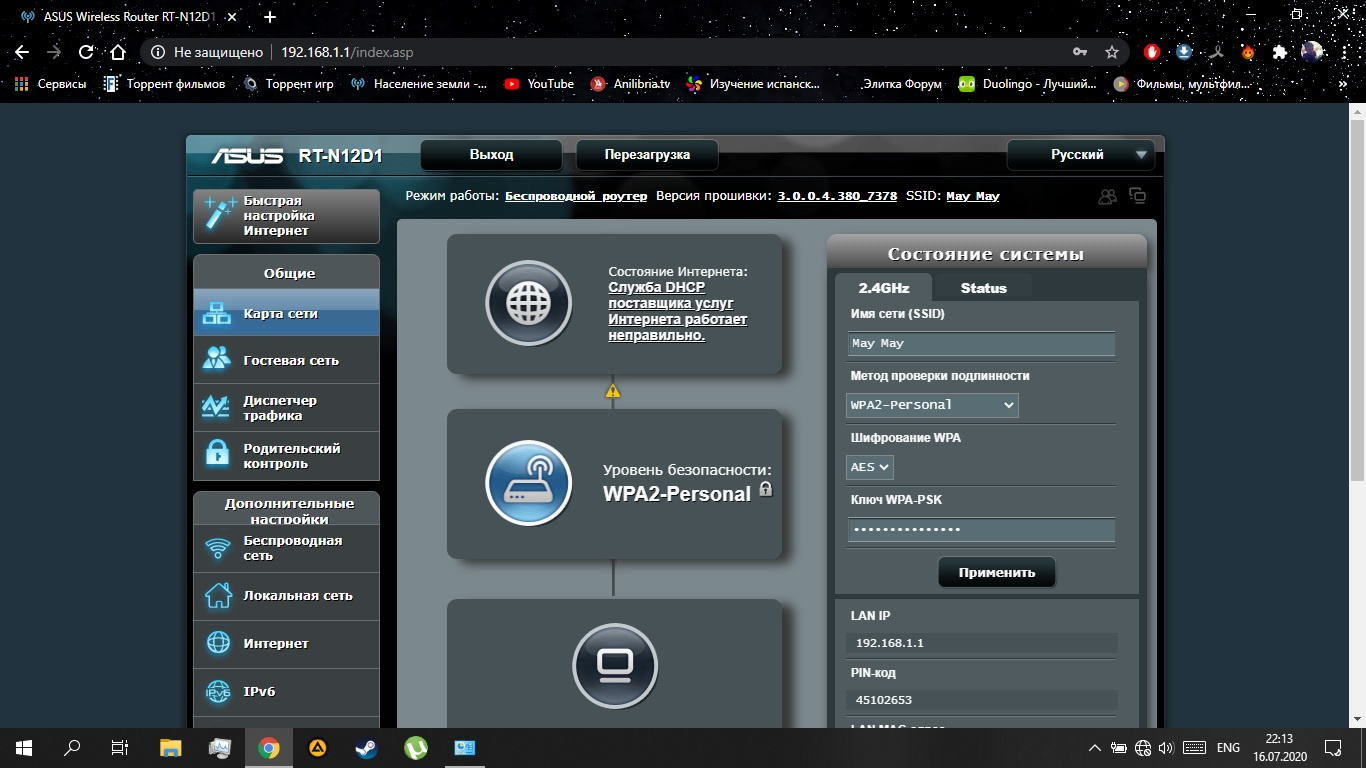Open the Русский language dropdown

pos(1080,155)
